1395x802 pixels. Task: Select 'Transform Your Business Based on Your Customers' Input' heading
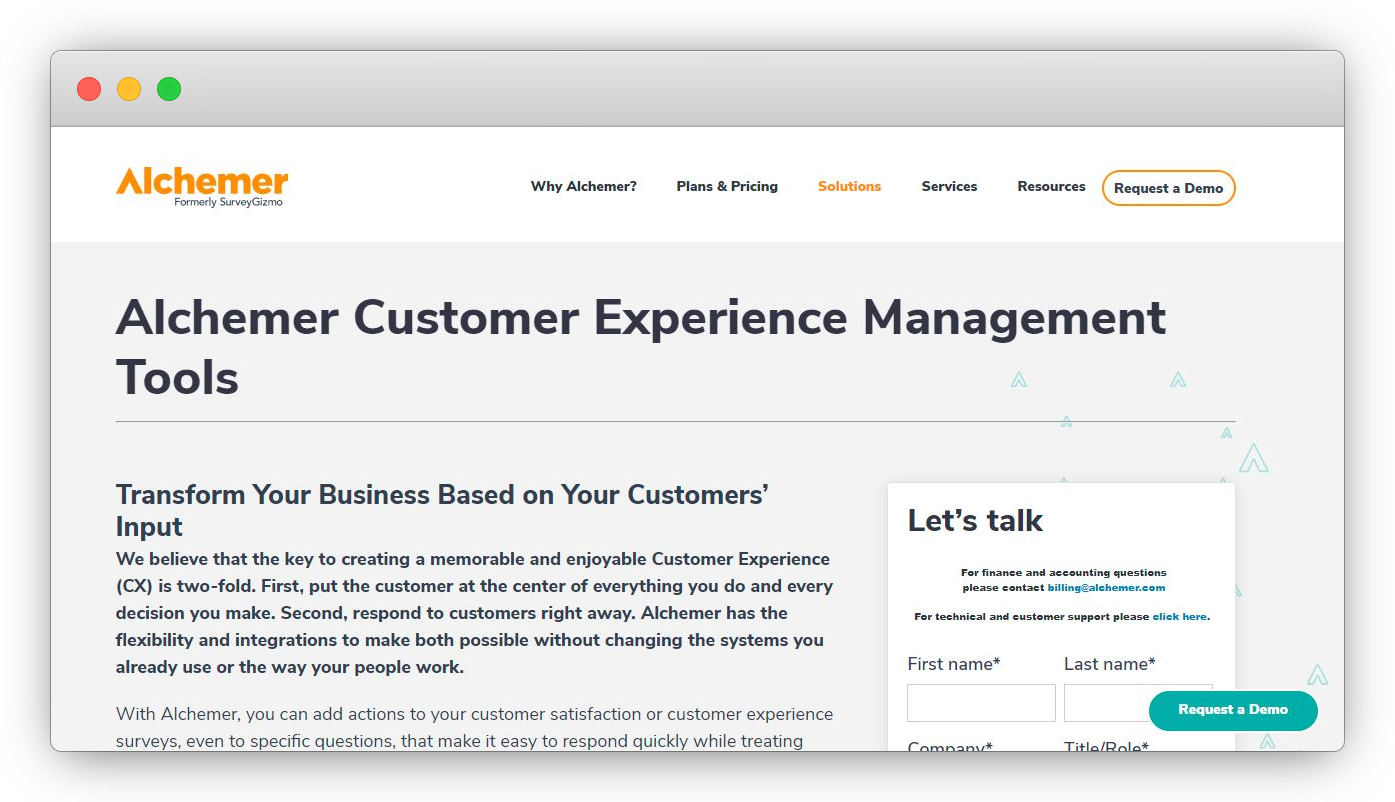coord(442,510)
